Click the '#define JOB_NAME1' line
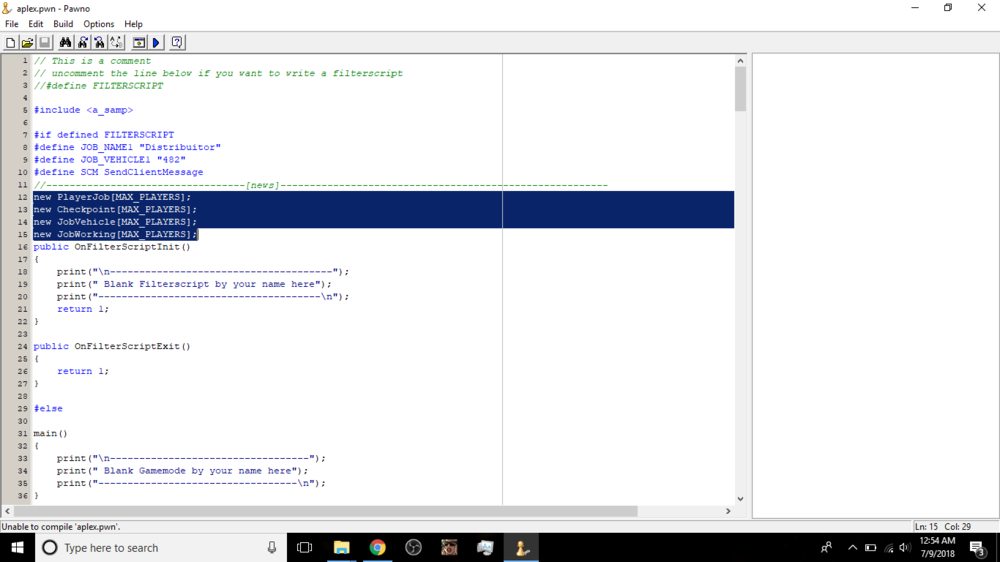Image resolution: width=1000 pixels, height=562 pixels. 127,147
